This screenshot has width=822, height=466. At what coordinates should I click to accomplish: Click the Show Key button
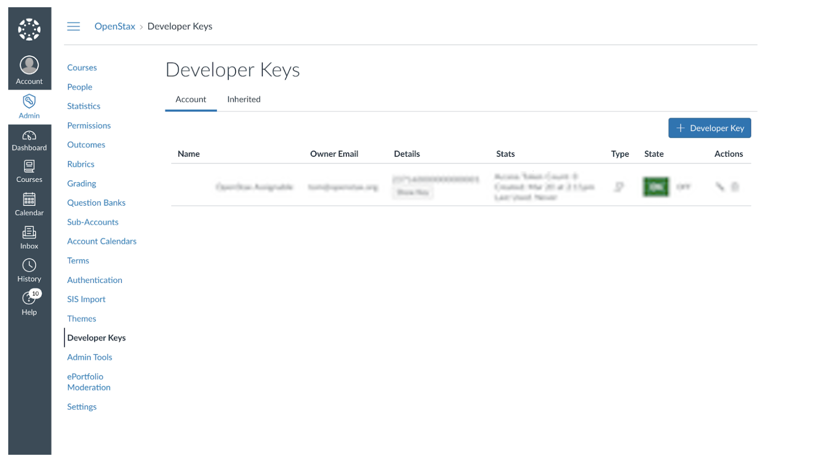tap(412, 192)
